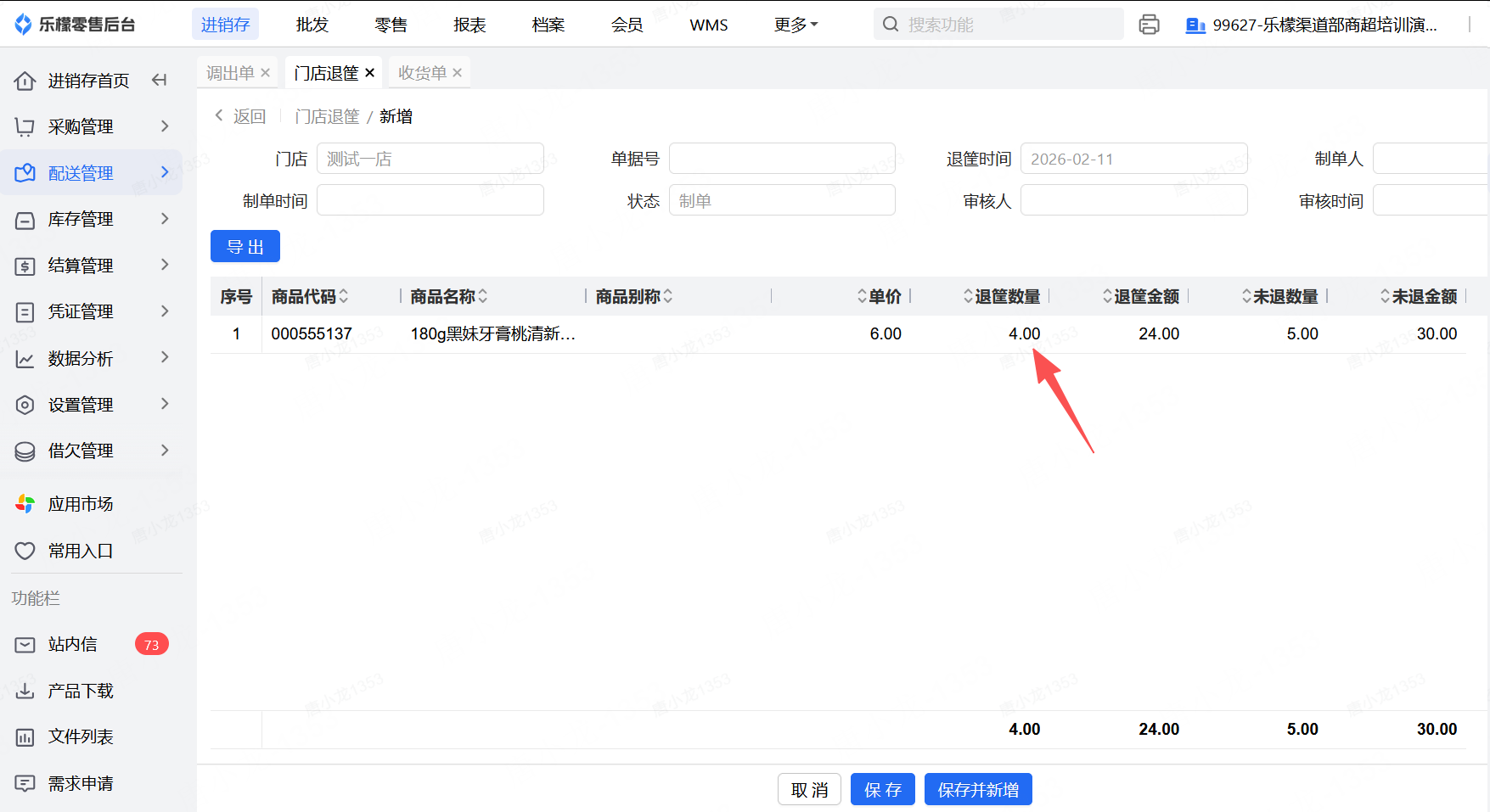Open the 会员 top menu

(627, 25)
